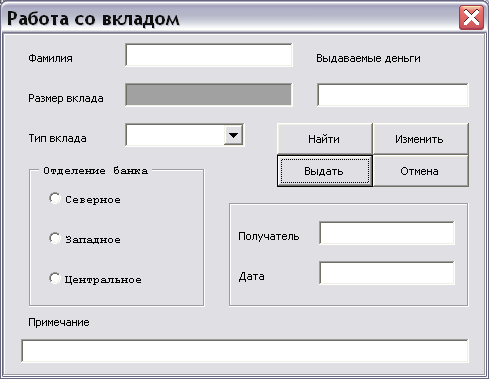Click the Отмена button
This screenshot has width=489, height=379.
tap(420, 171)
